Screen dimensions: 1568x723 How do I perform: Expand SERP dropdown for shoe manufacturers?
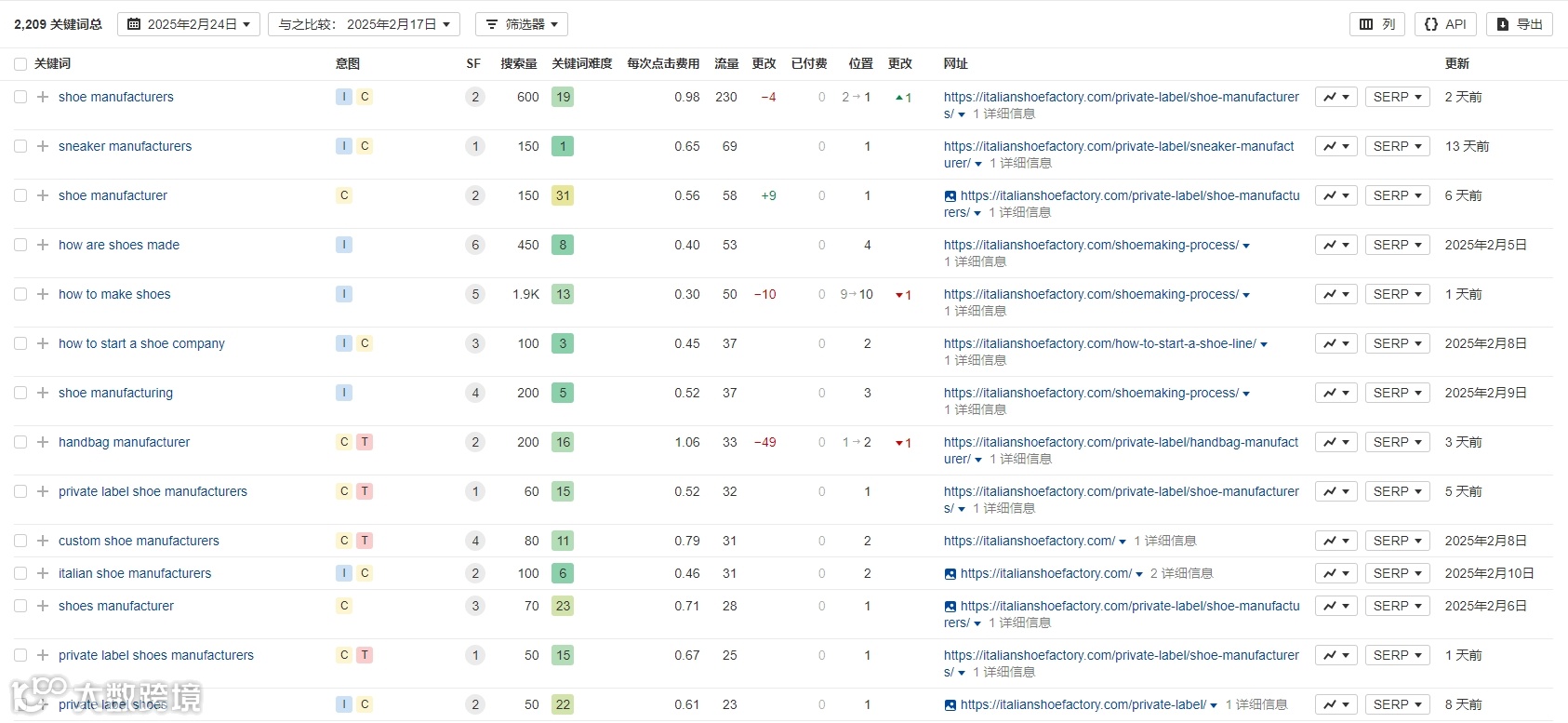(1397, 97)
